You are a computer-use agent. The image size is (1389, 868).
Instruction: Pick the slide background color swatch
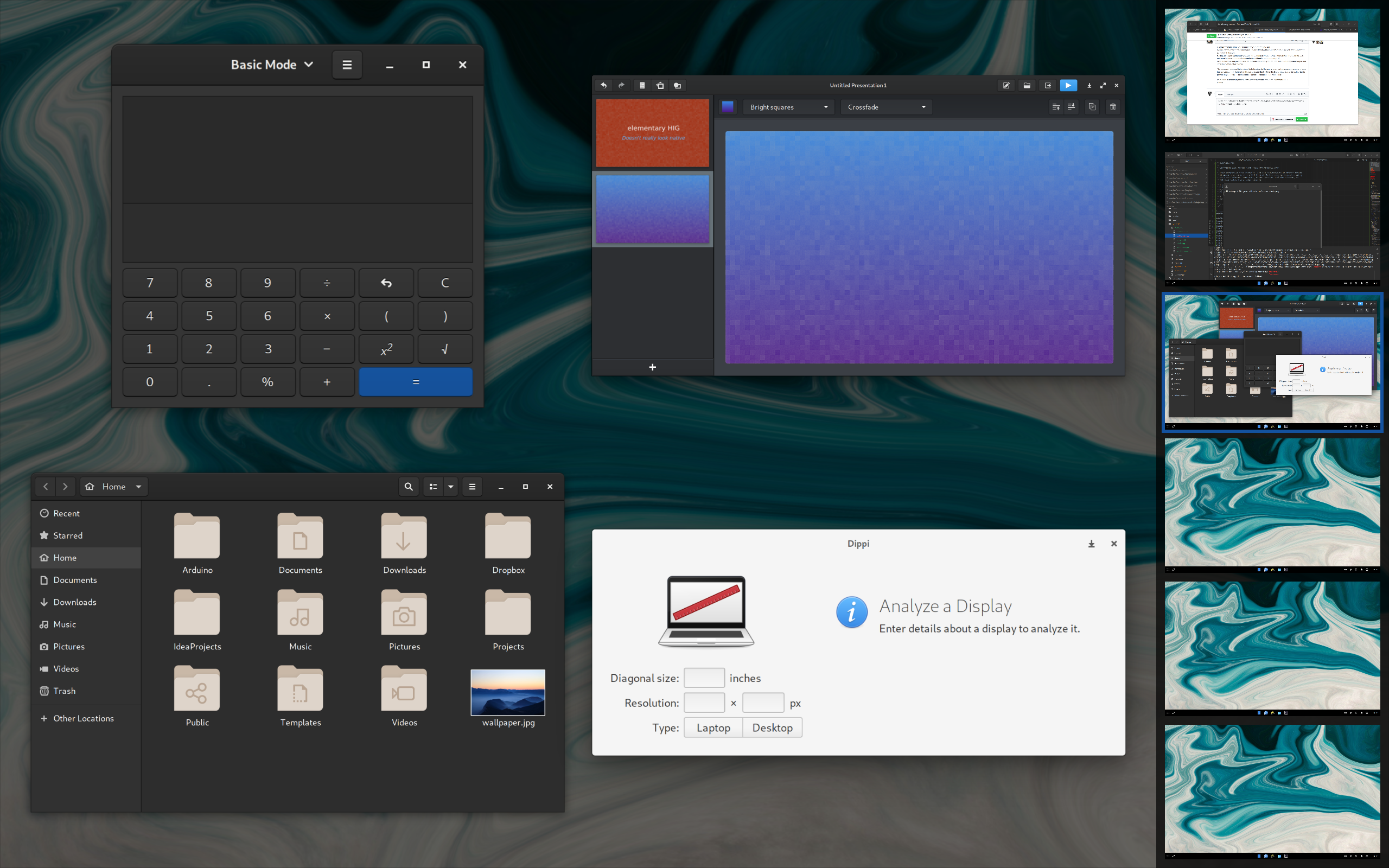click(x=728, y=107)
